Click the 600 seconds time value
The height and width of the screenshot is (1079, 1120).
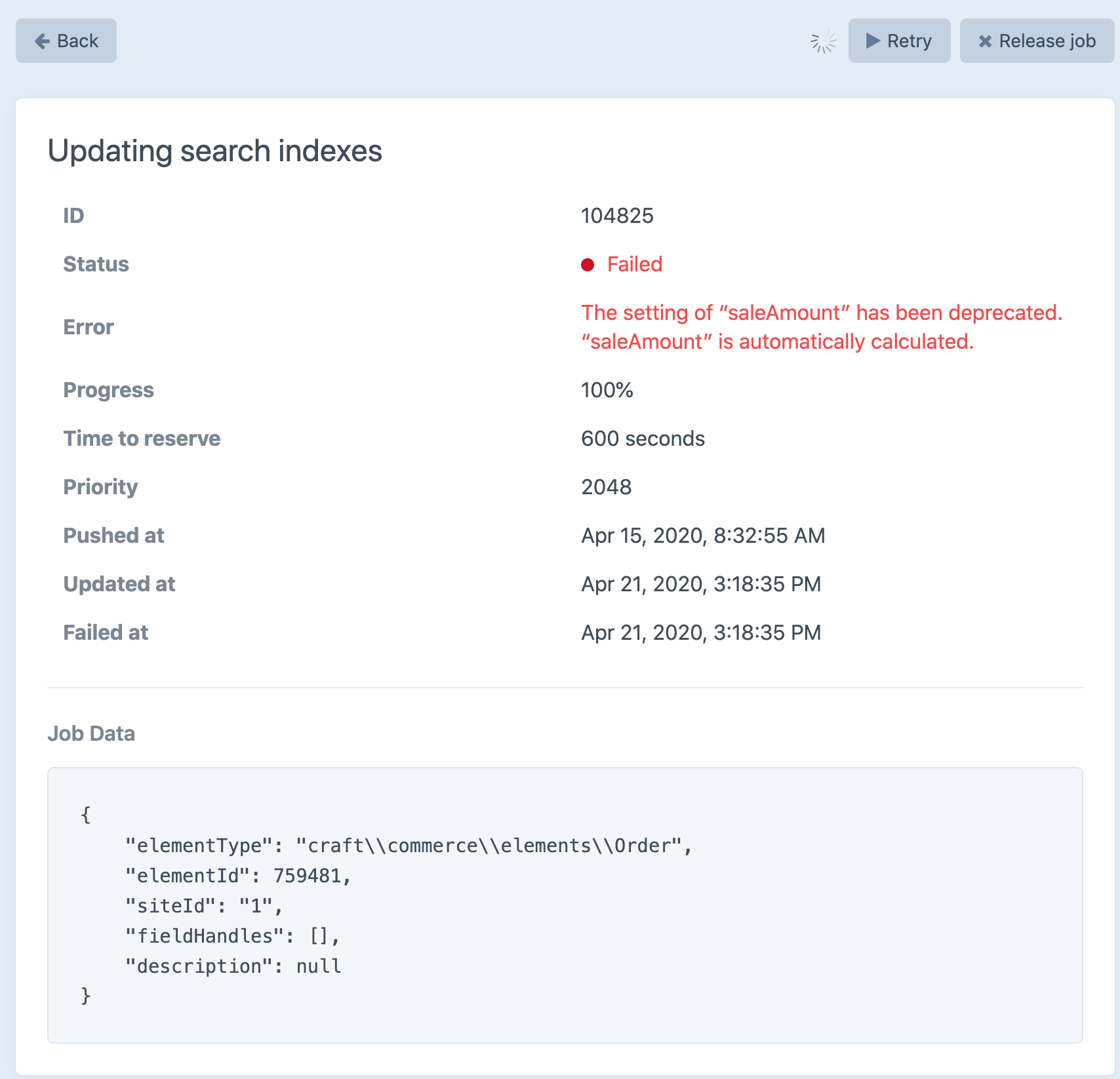[x=643, y=439]
